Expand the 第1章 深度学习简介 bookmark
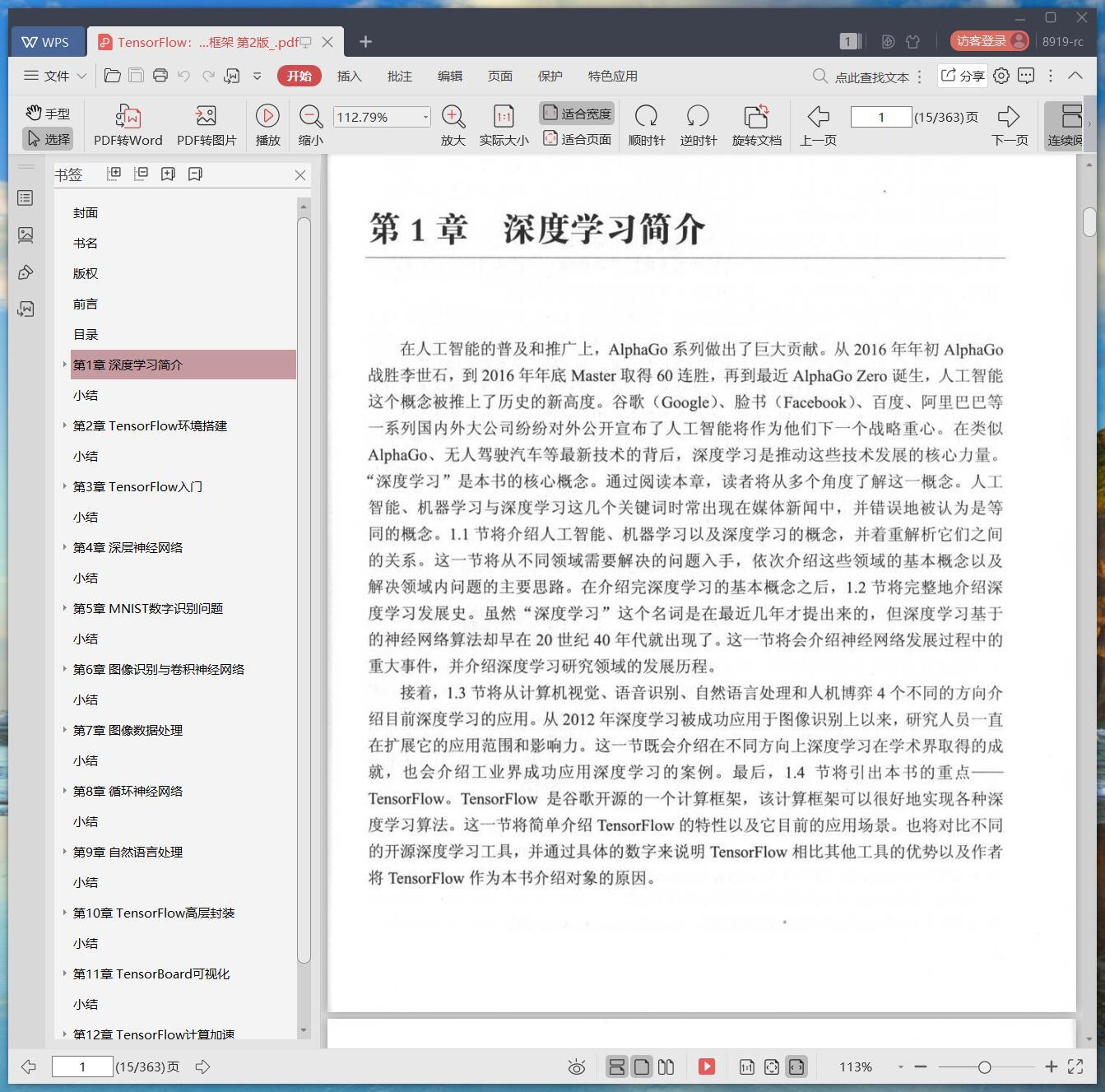The height and width of the screenshot is (1092, 1105). (64, 364)
